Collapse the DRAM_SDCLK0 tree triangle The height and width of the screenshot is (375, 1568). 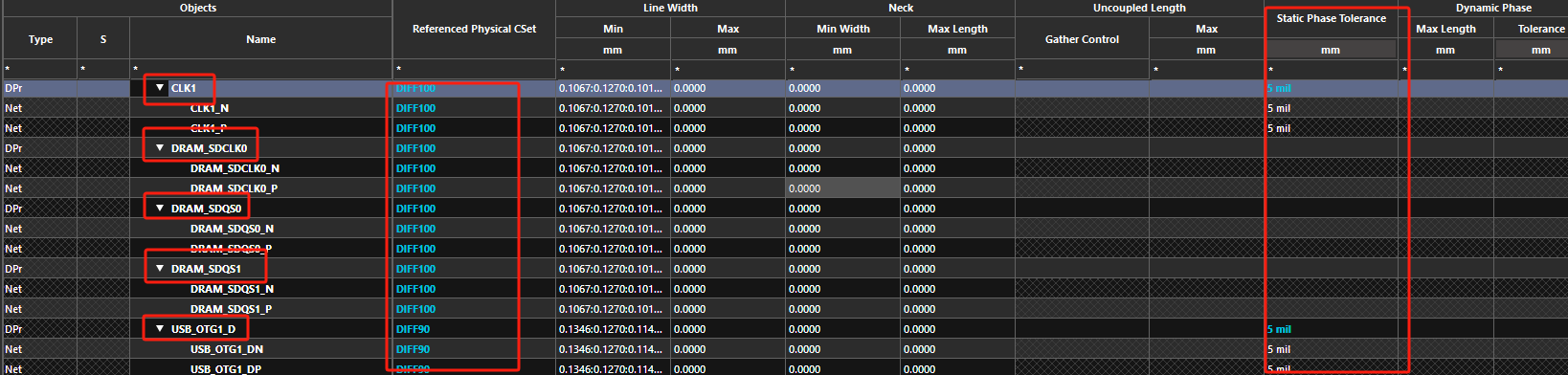(x=160, y=148)
